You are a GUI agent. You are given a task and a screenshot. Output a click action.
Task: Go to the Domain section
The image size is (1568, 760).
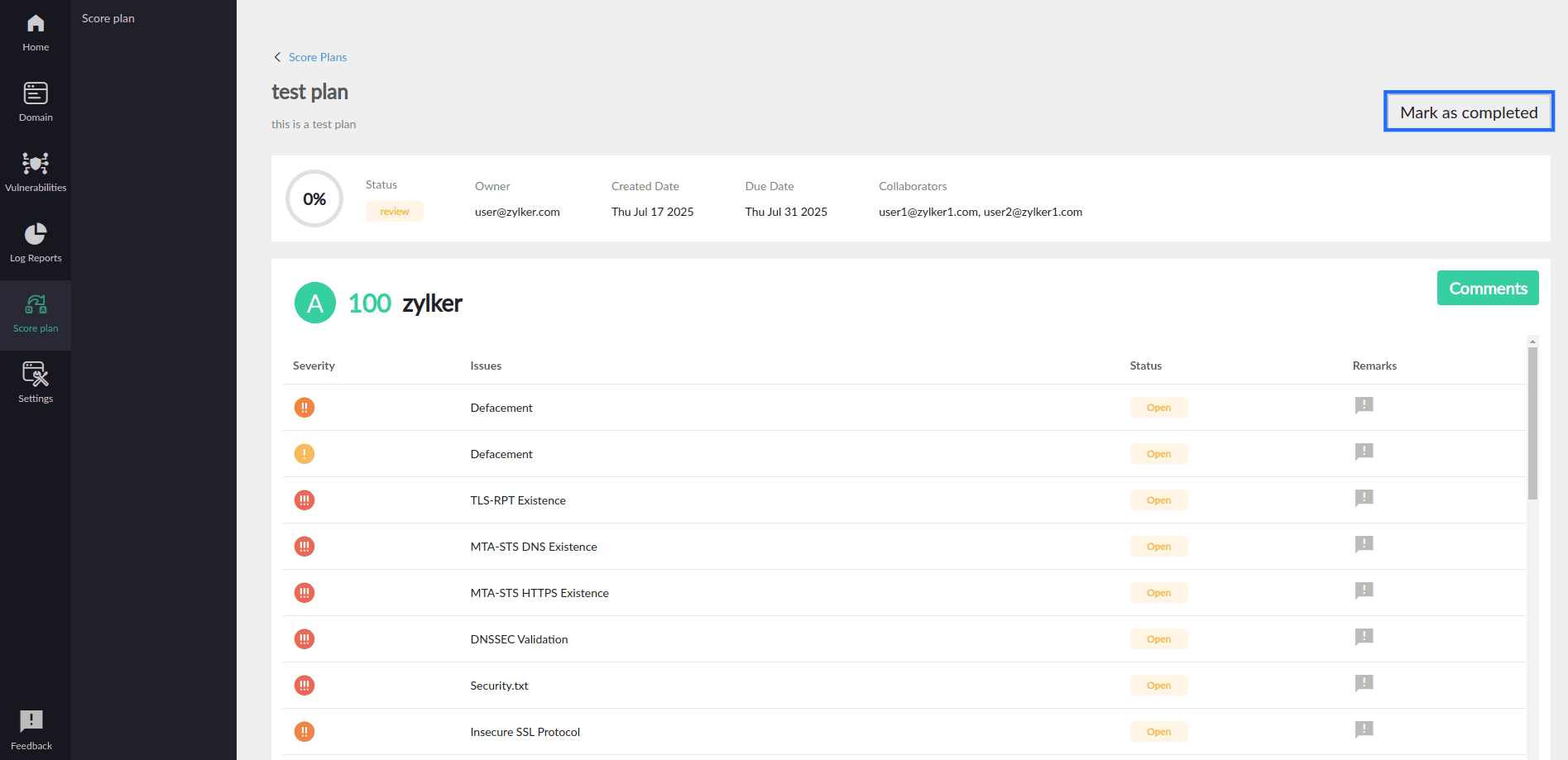[36, 103]
